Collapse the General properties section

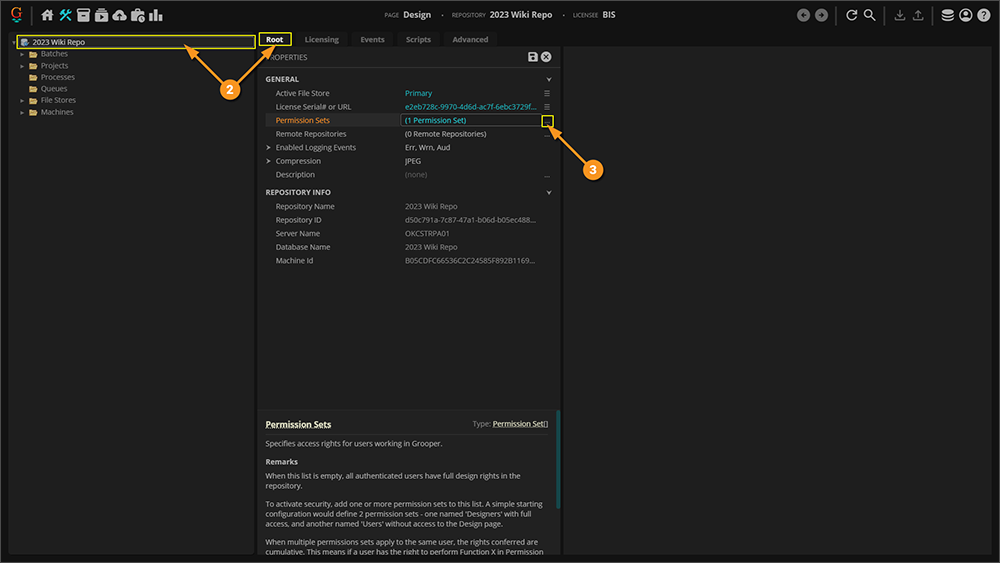coord(549,79)
